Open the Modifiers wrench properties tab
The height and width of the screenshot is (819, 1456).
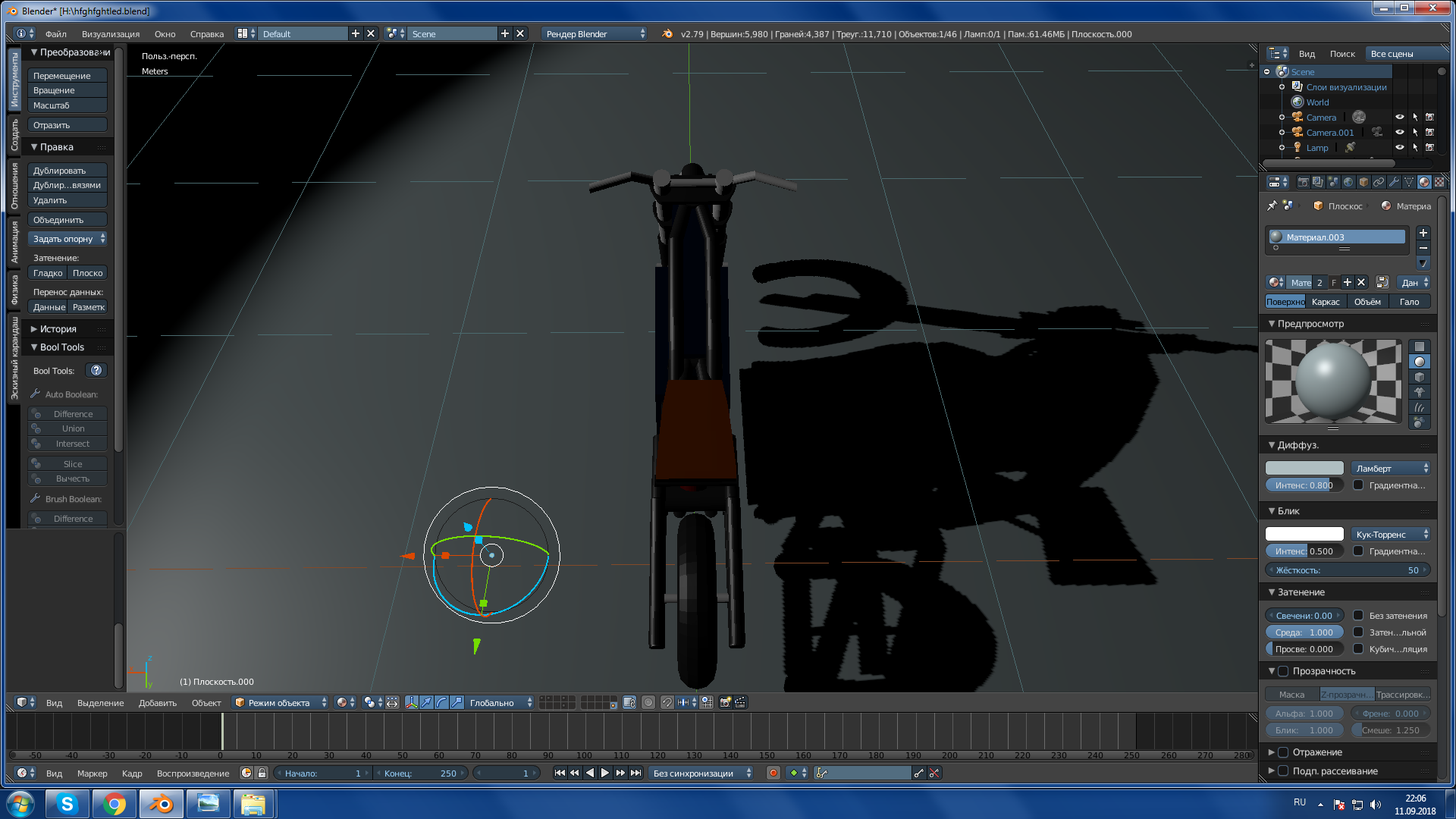click(1394, 182)
